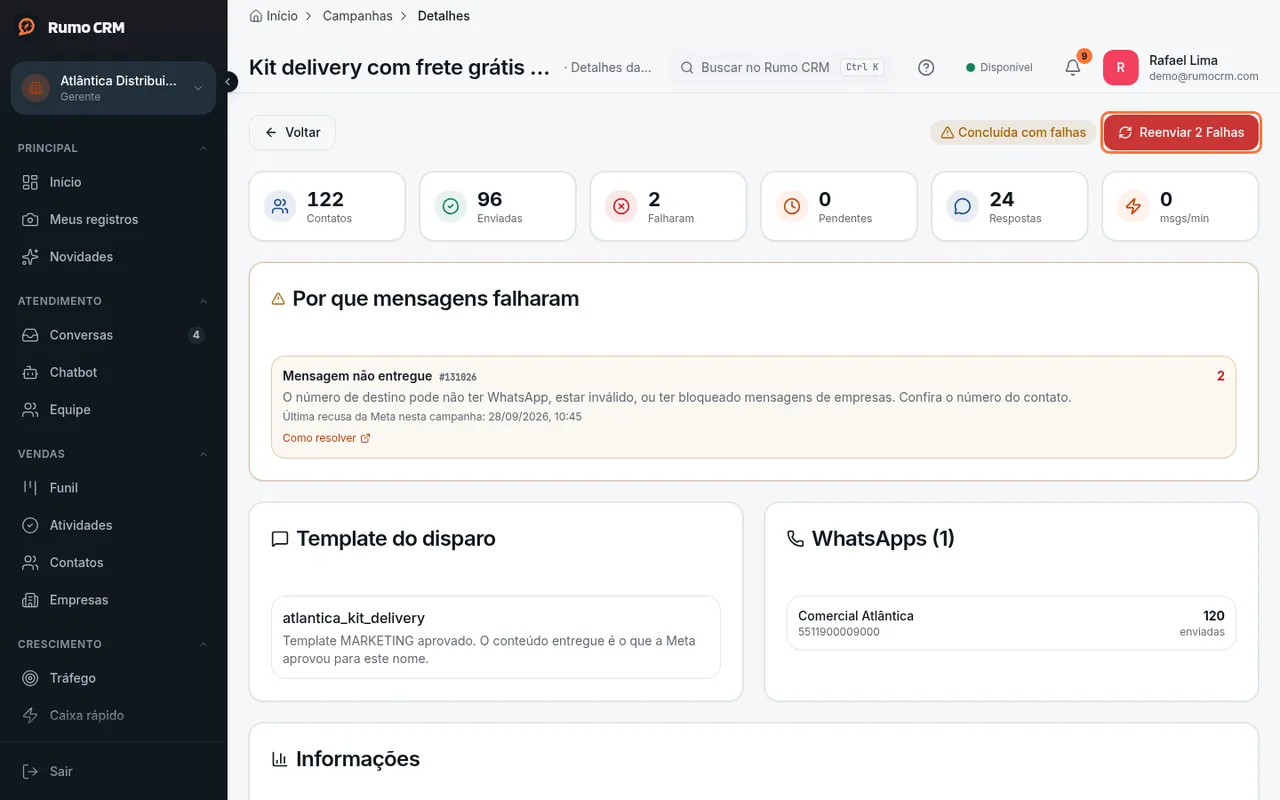Click the Atlântica Distribui workspace avatar icon
1280x800 pixels.
point(36,88)
